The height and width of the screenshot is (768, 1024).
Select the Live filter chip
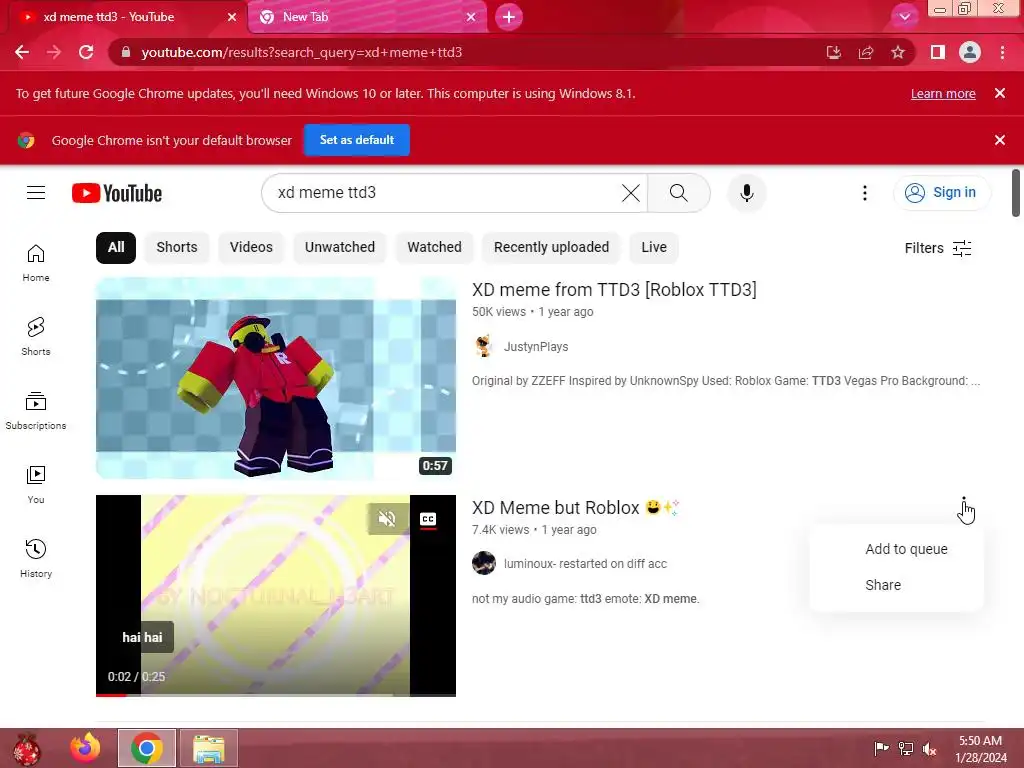point(654,248)
